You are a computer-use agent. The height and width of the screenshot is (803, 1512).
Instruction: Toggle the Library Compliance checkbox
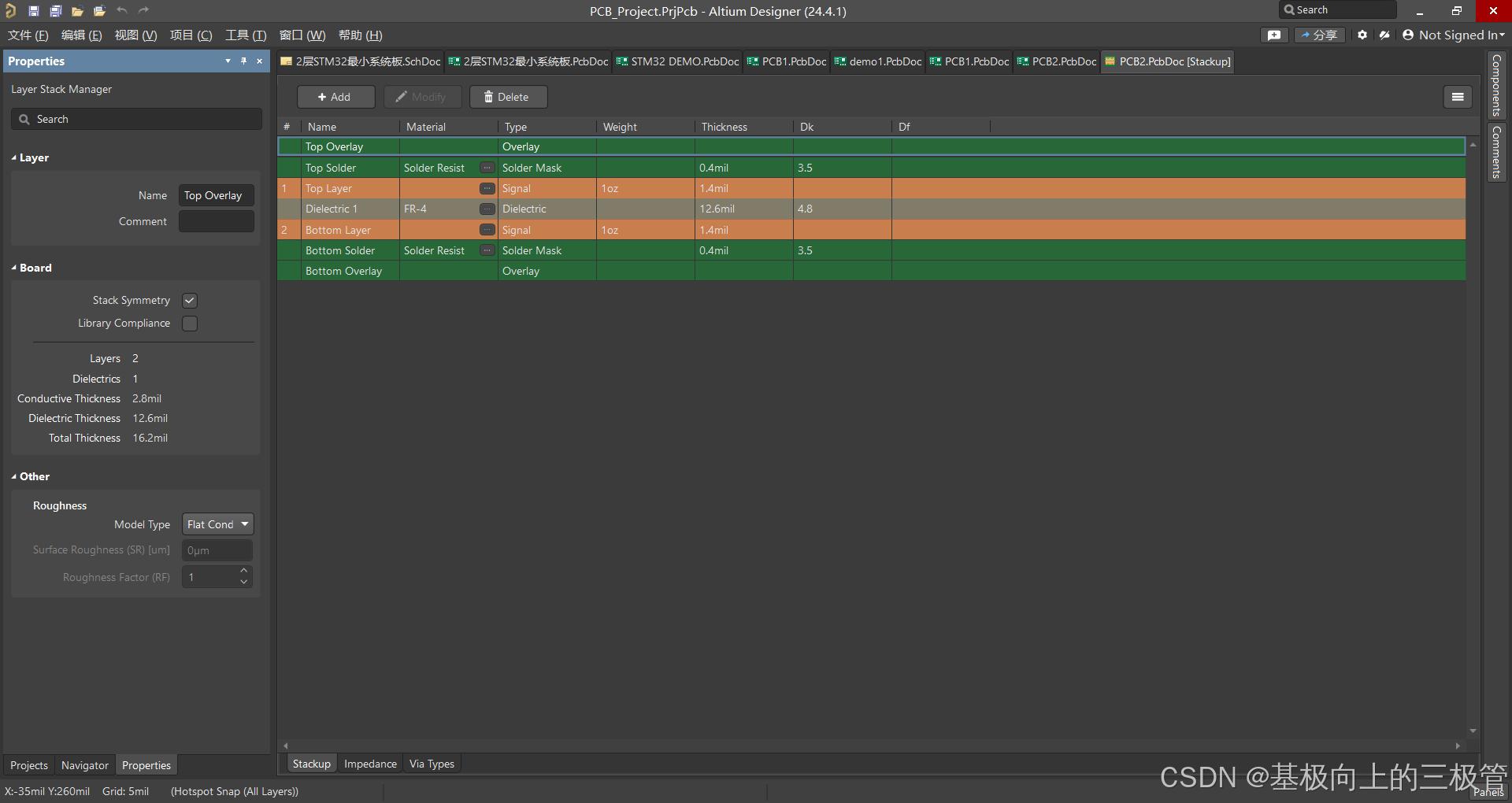click(190, 324)
